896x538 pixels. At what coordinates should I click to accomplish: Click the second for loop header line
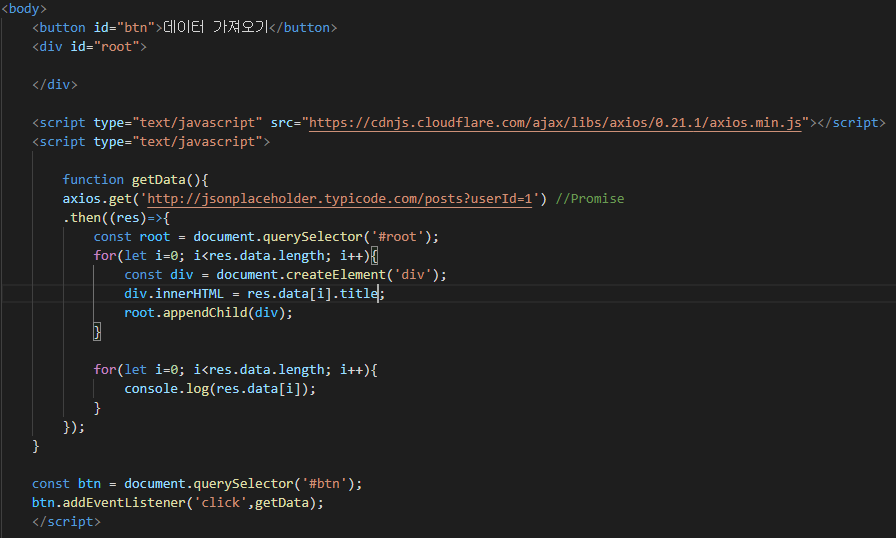click(235, 370)
